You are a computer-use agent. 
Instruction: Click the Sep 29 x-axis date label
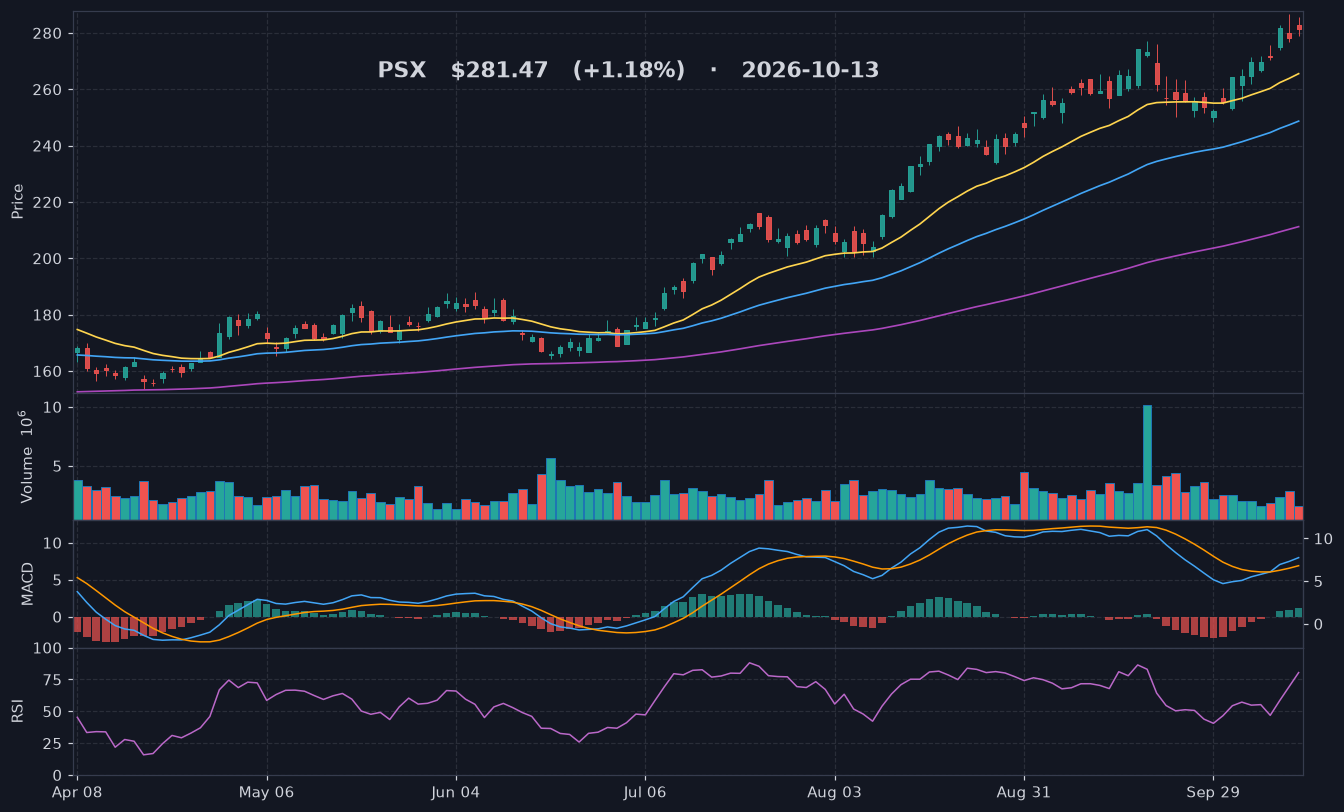[1213, 792]
